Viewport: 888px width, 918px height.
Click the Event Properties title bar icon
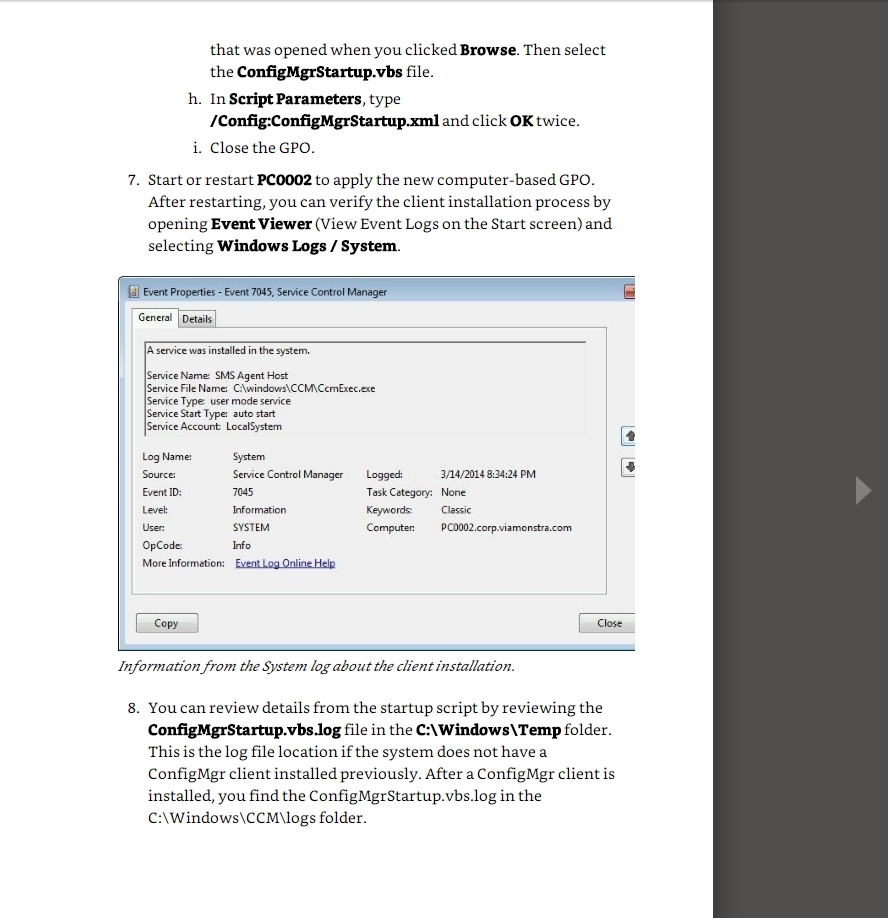coord(133,292)
